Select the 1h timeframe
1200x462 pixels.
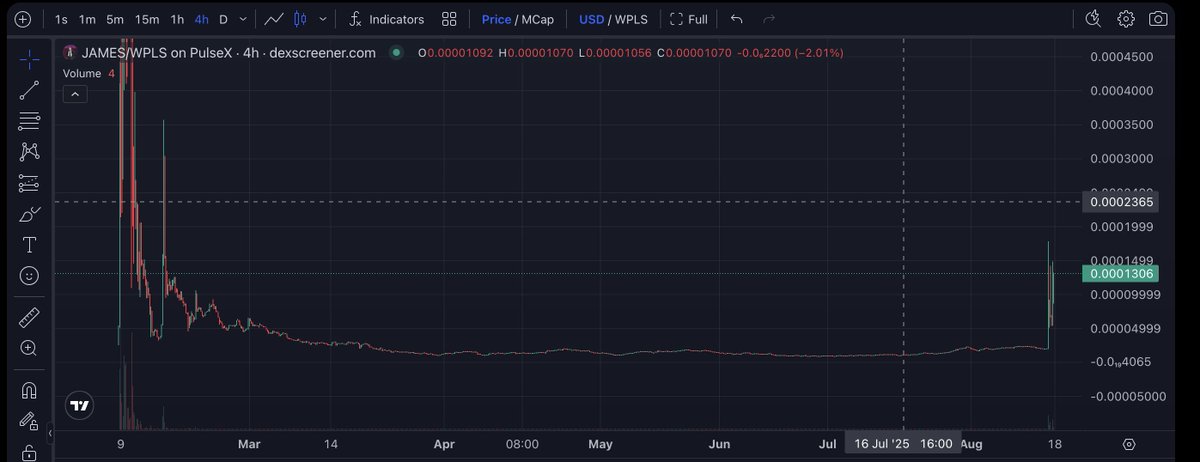[177, 19]
